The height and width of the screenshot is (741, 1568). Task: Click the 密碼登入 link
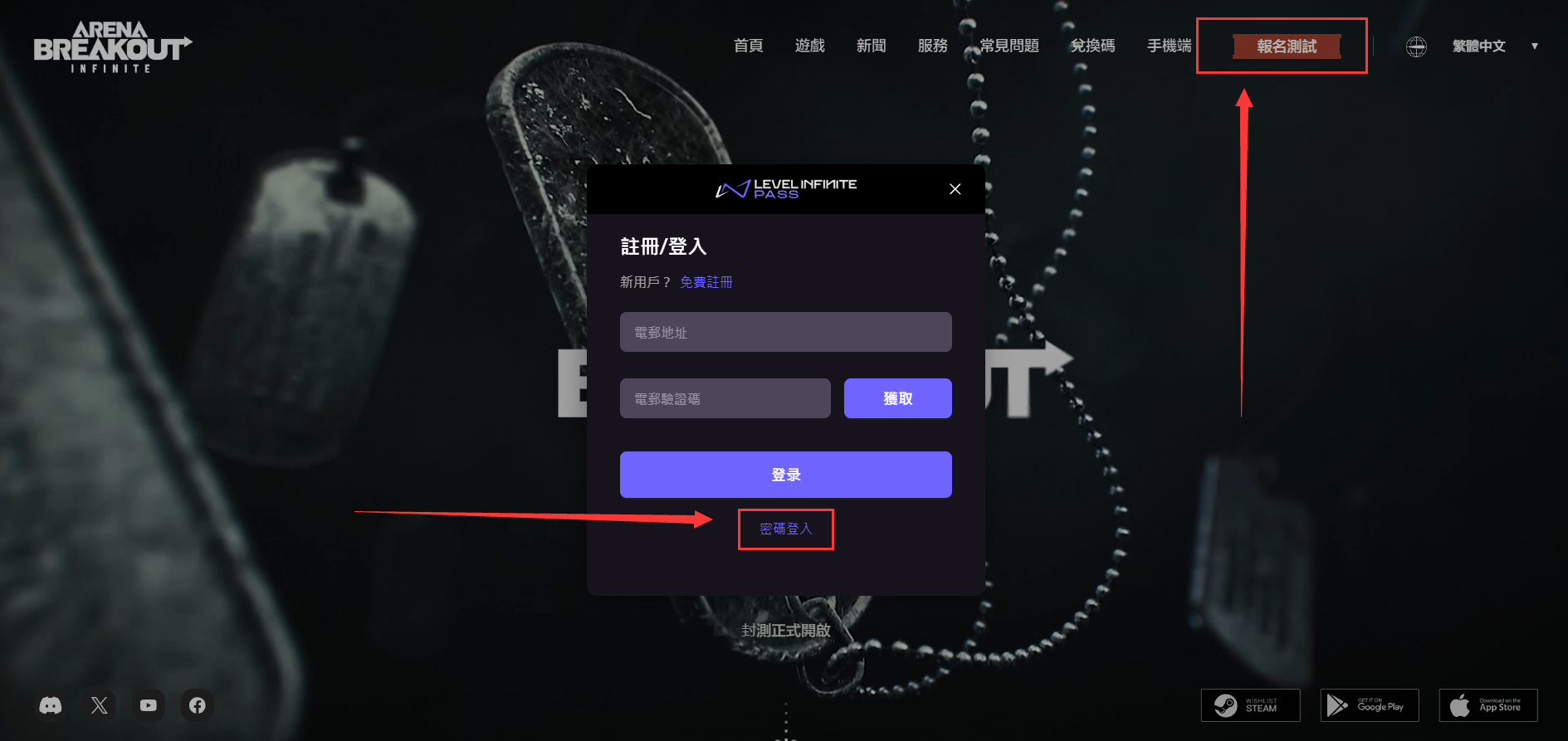coord(785,529)
